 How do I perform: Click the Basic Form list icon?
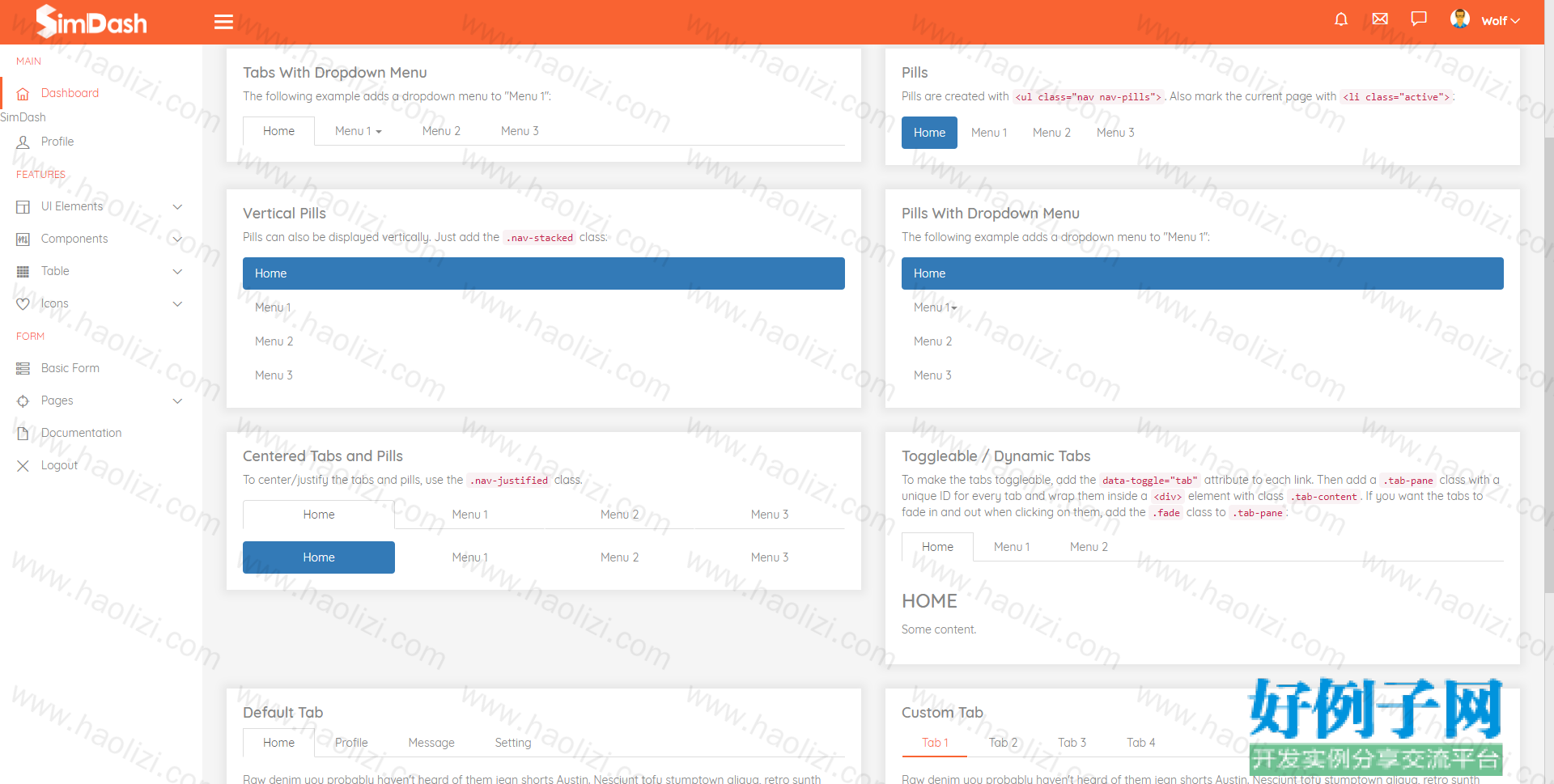point(23,368)
